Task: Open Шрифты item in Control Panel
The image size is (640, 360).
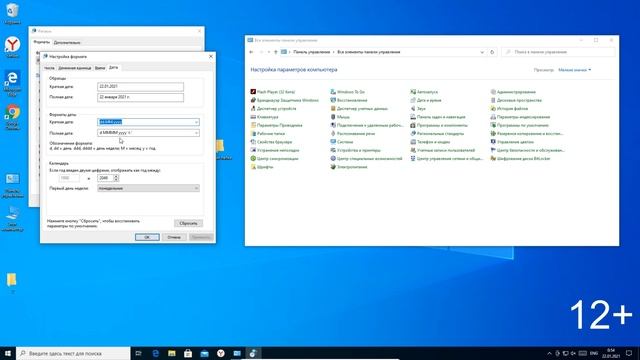Action: (x=262, y=167)
